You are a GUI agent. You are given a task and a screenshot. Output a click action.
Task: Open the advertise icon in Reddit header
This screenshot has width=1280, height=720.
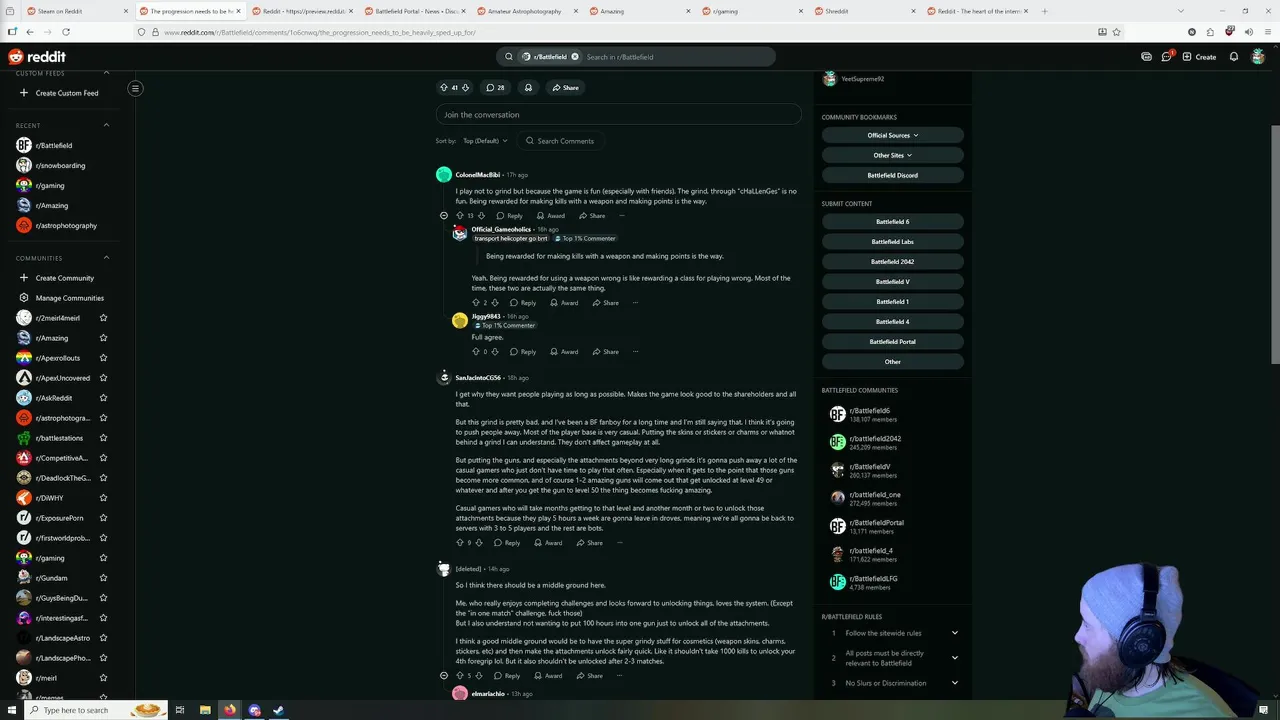[1146, 57]
